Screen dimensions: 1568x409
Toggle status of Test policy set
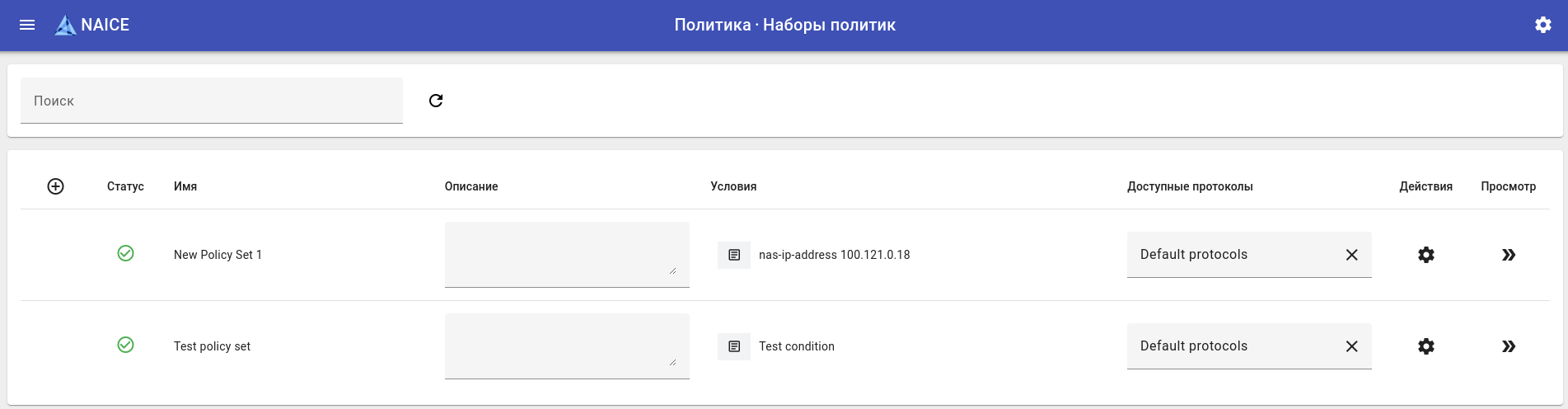(x=125, y=345)
